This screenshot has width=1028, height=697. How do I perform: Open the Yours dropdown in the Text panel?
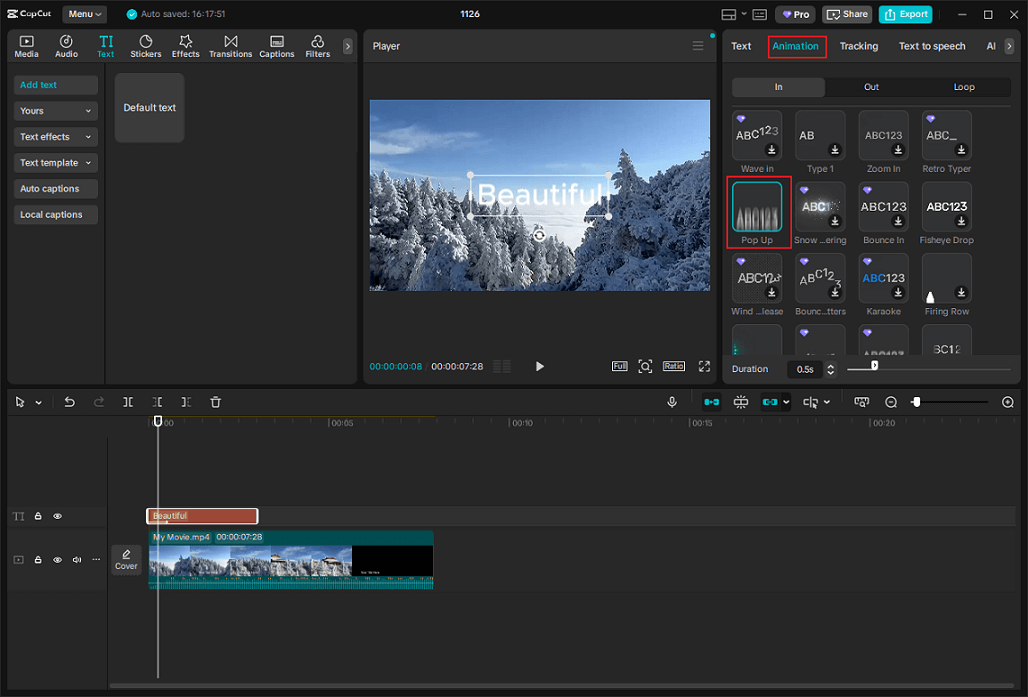(55, 110)
